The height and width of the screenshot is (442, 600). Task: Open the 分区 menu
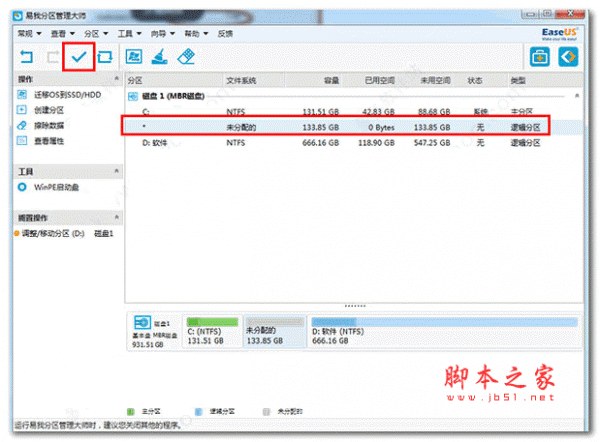pos(96,34)
